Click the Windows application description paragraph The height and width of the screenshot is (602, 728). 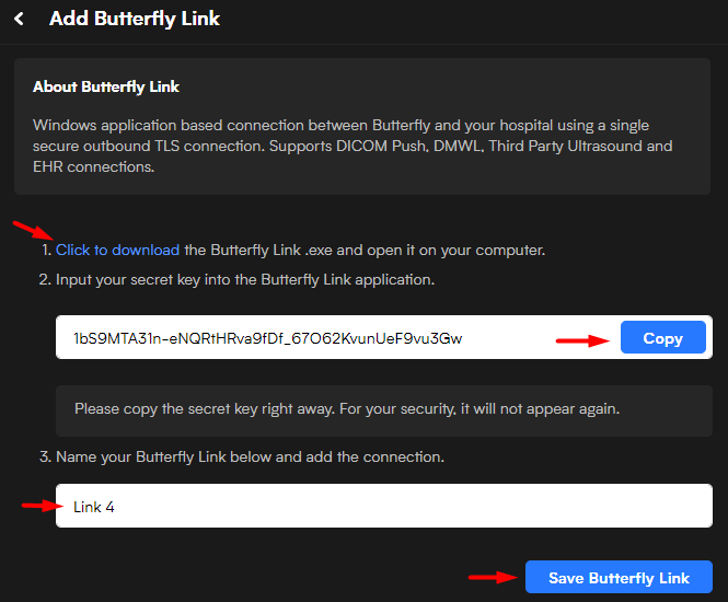[353, 146]
